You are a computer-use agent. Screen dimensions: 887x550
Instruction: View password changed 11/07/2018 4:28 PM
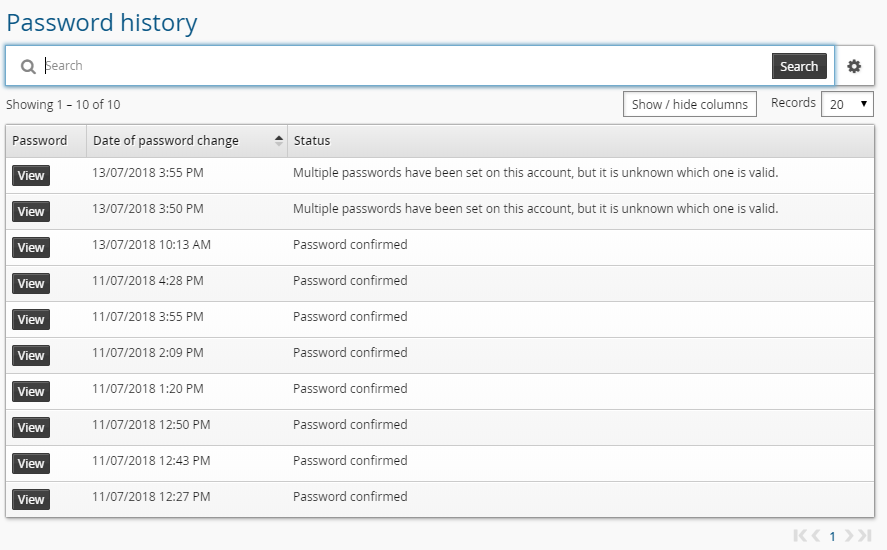coord(31,284)
